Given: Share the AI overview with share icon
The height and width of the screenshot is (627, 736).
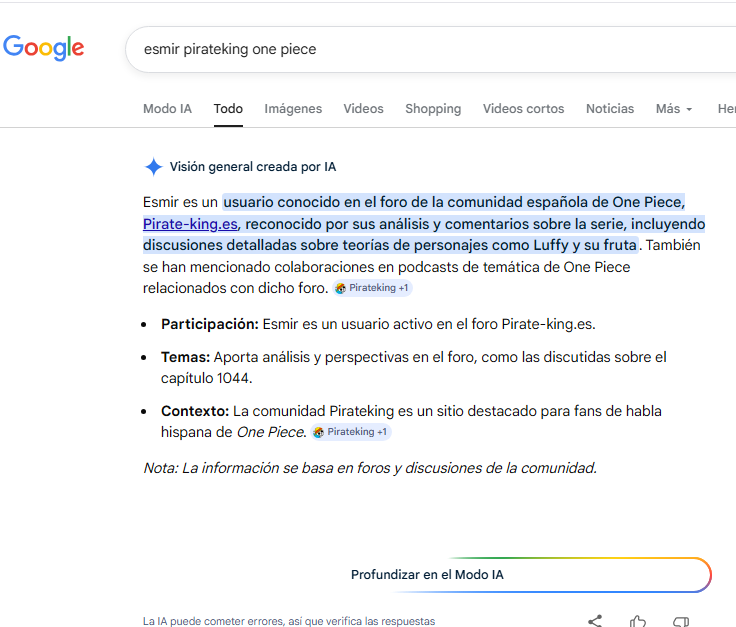Looking at the screenshot, I should tap(595, 621).
